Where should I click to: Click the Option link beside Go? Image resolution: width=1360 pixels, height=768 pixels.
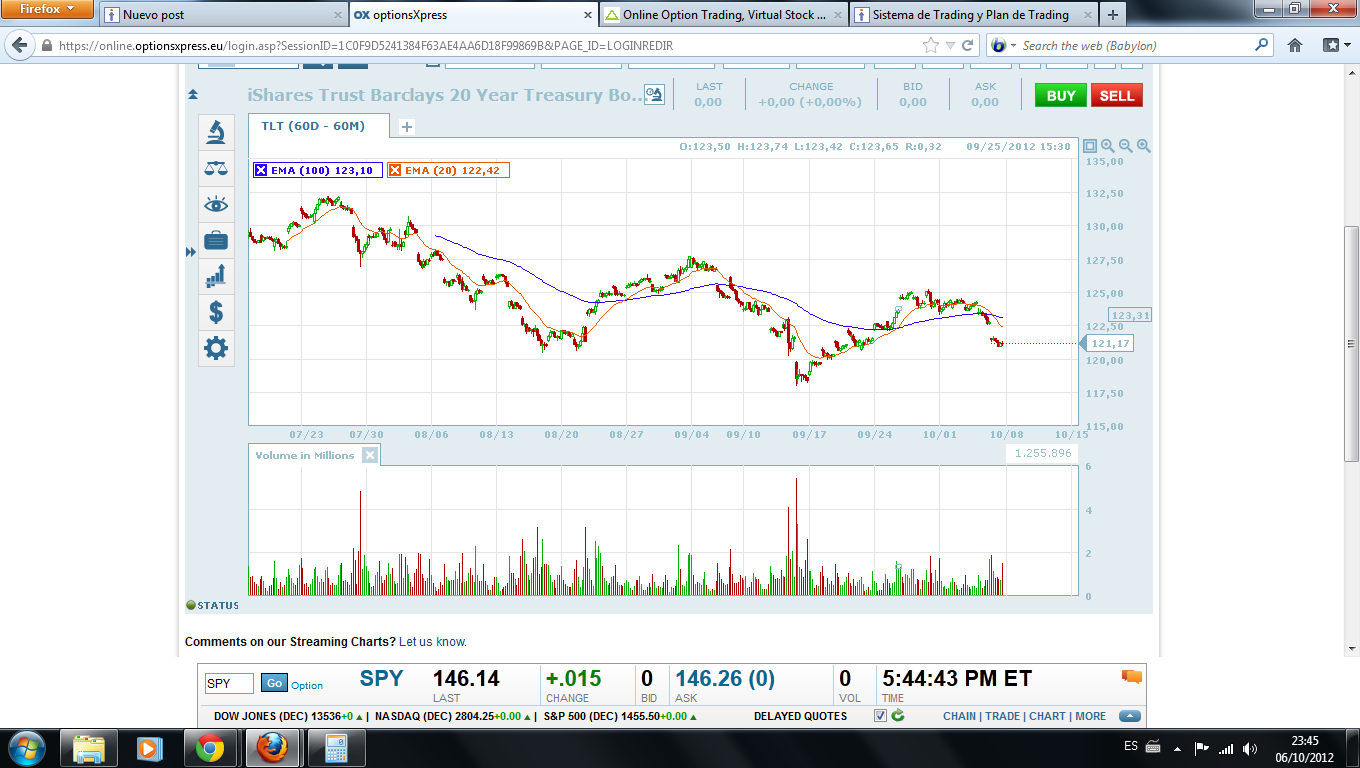pos(307,685)
